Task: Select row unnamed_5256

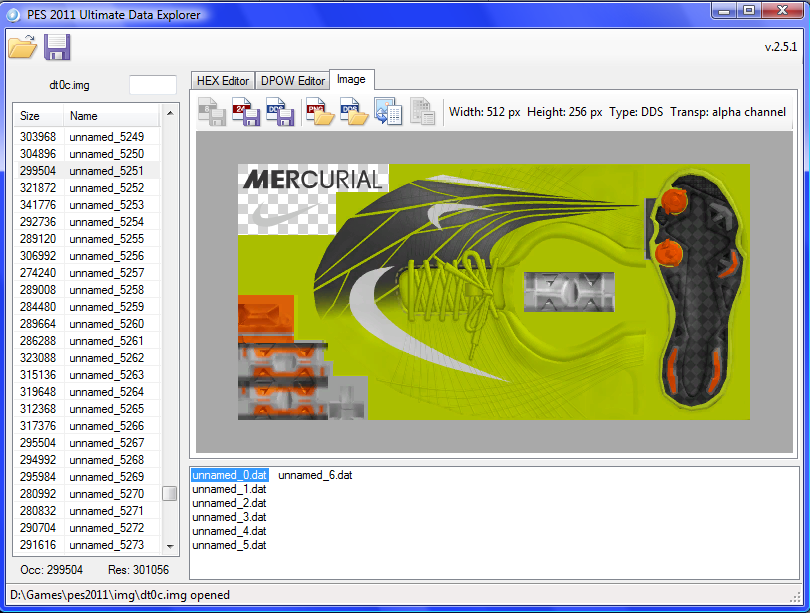Action: (87, 256)
